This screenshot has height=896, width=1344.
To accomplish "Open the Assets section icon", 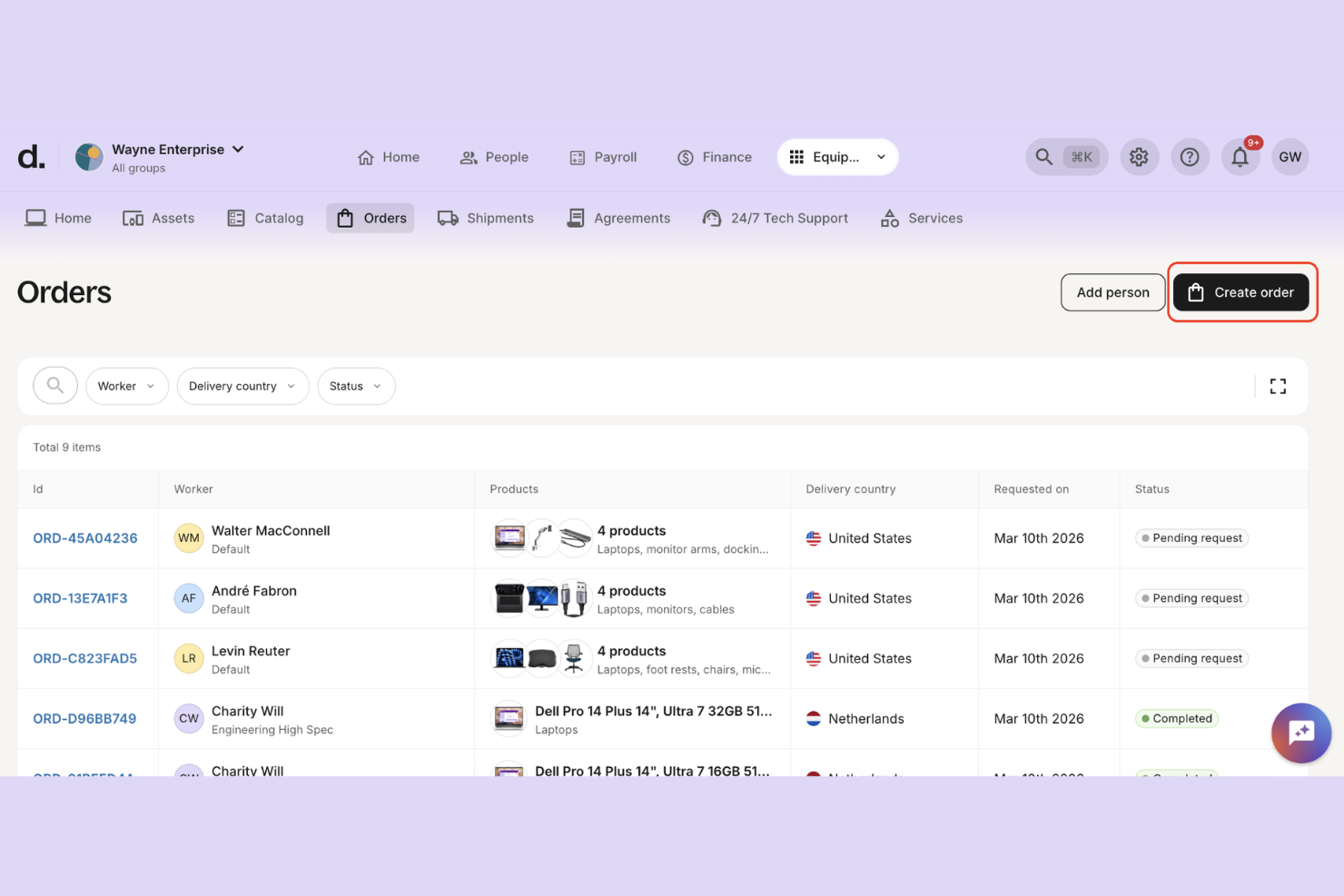I will point(133,218).
